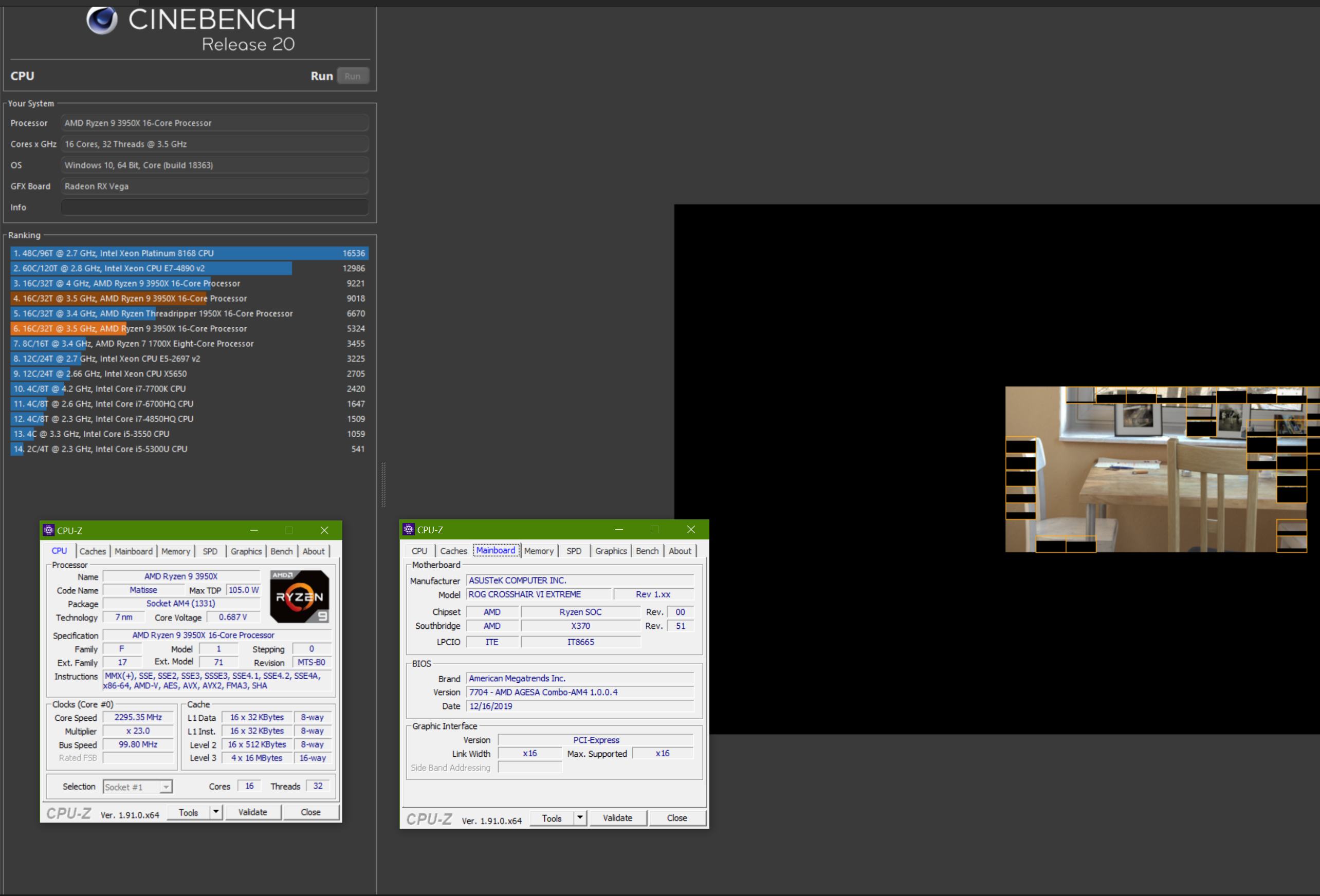Switch to CPU tab in right CPU-Z
This screenshot has width=1320, height=896.
pos(419,550)
